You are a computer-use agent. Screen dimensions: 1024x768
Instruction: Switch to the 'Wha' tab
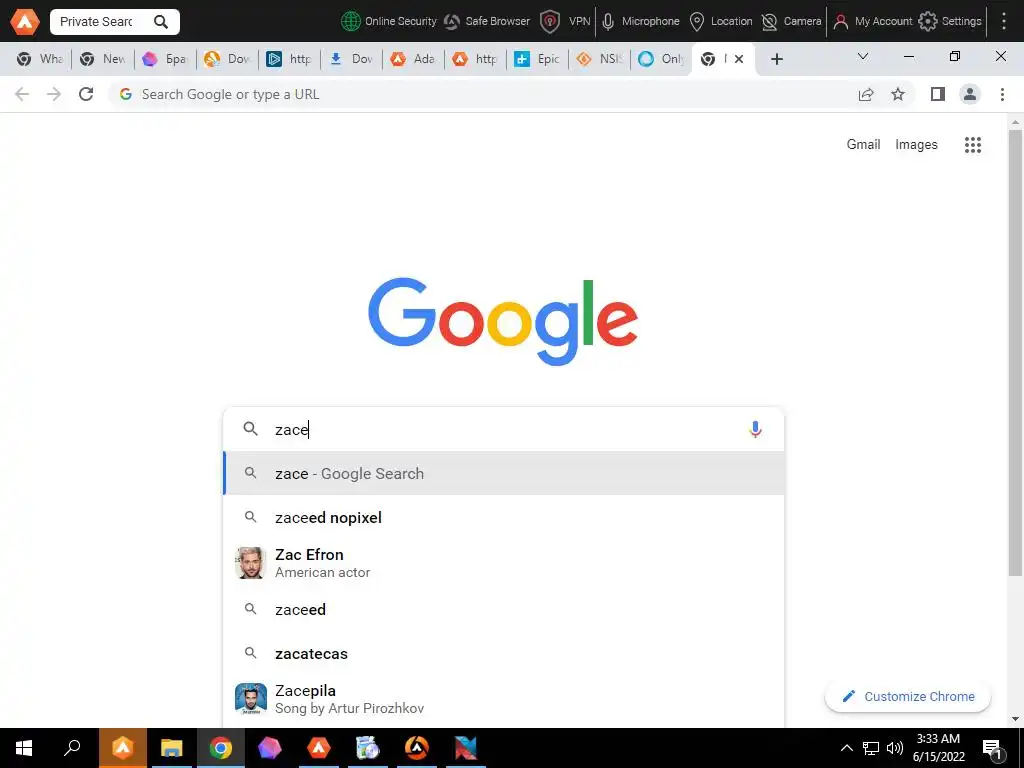40,59
